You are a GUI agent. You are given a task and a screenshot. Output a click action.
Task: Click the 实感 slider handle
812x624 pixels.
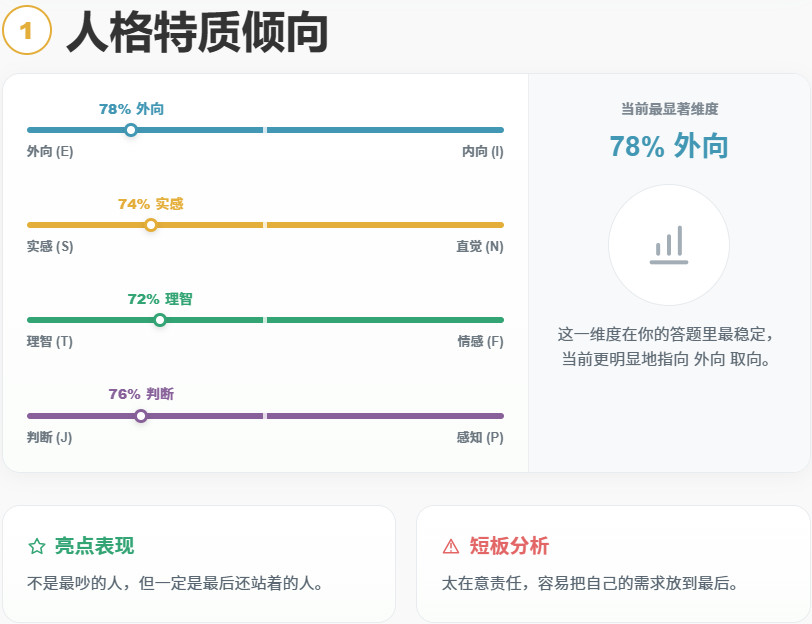coord(151,225)
